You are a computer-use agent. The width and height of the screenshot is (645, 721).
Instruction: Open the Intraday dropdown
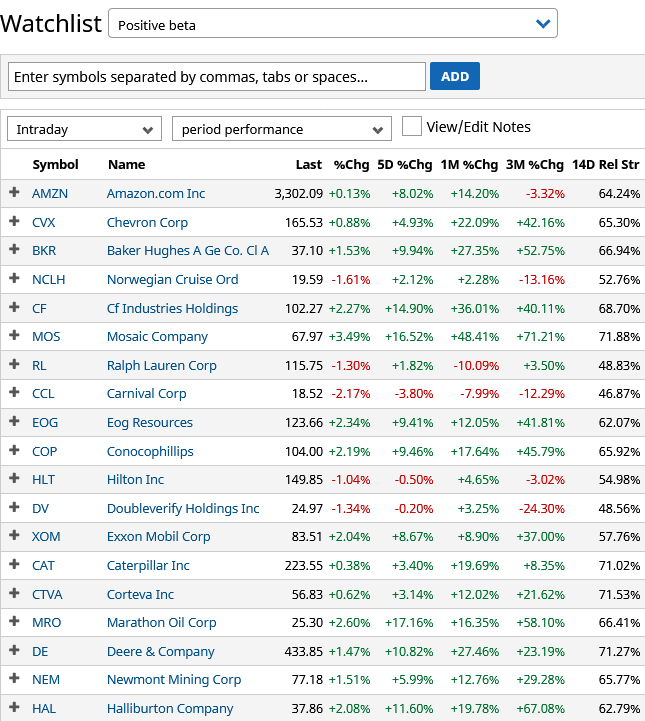85,129
